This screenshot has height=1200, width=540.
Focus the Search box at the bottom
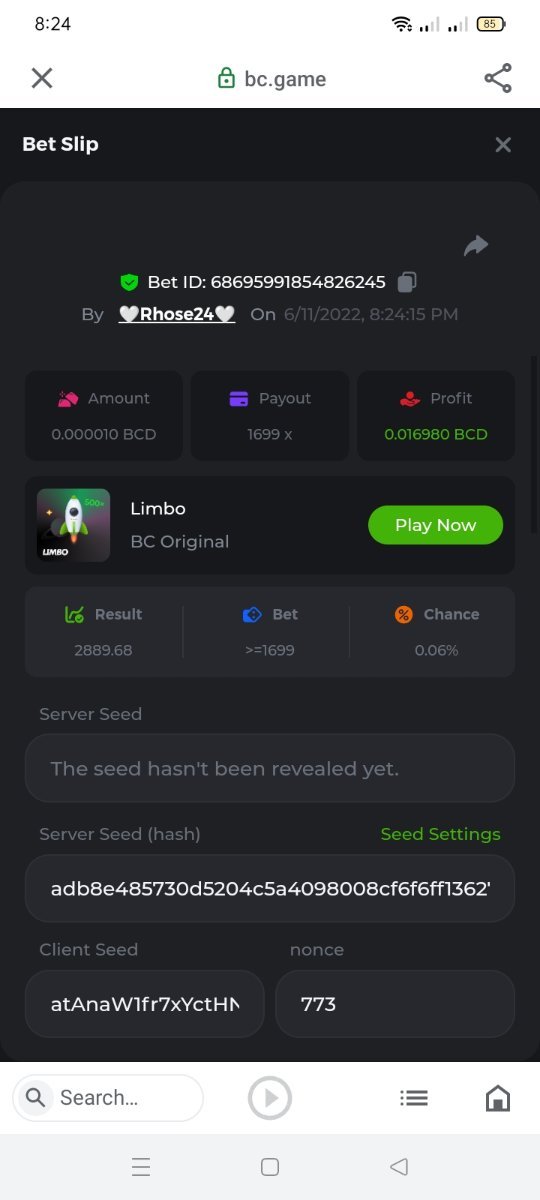click(108, 1098)
